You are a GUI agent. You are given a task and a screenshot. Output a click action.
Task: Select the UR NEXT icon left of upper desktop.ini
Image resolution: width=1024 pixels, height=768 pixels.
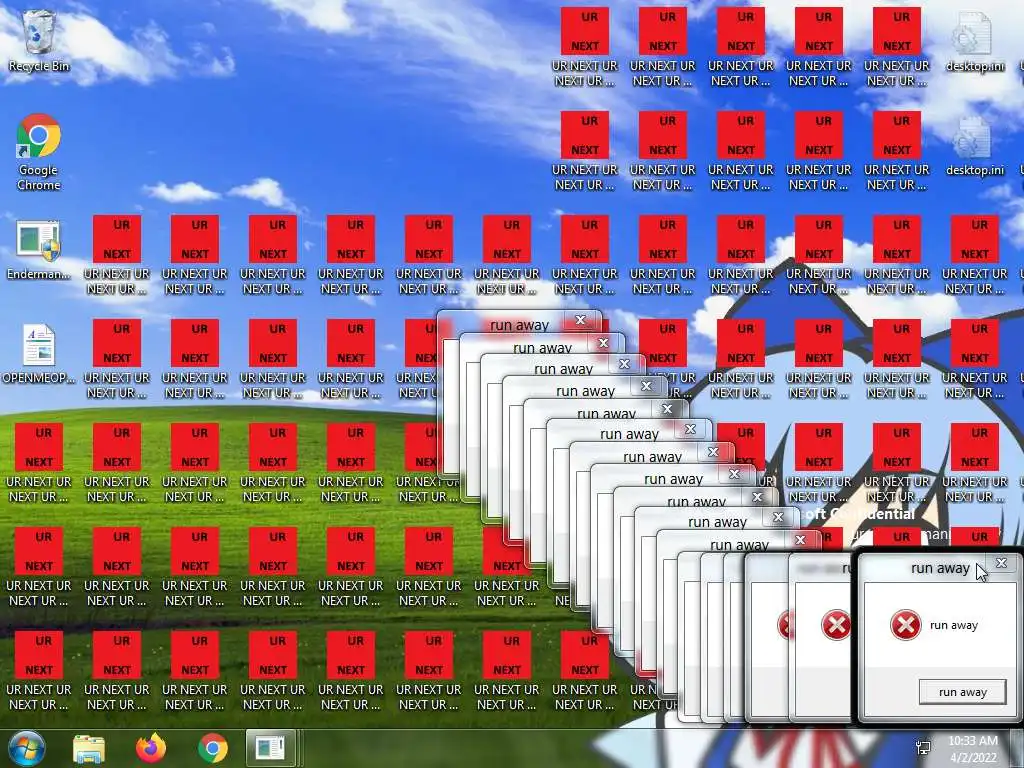tap(897, 48)
